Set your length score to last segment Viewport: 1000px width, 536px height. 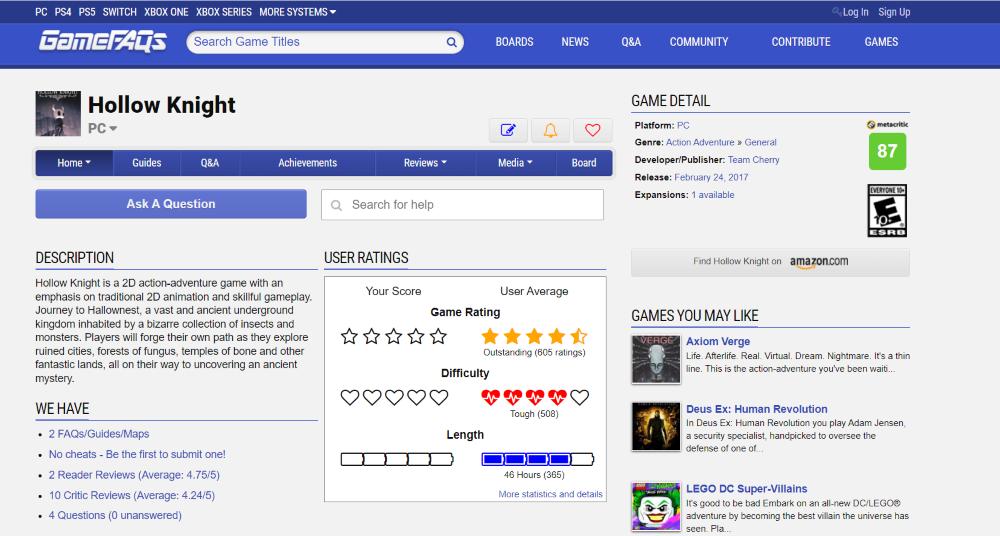(x=441, y=459)
